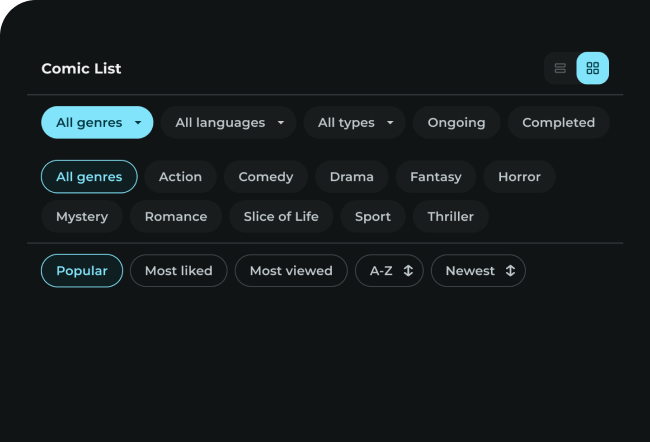
Task: Sort by Most viewed
Action: pos(291,271)
